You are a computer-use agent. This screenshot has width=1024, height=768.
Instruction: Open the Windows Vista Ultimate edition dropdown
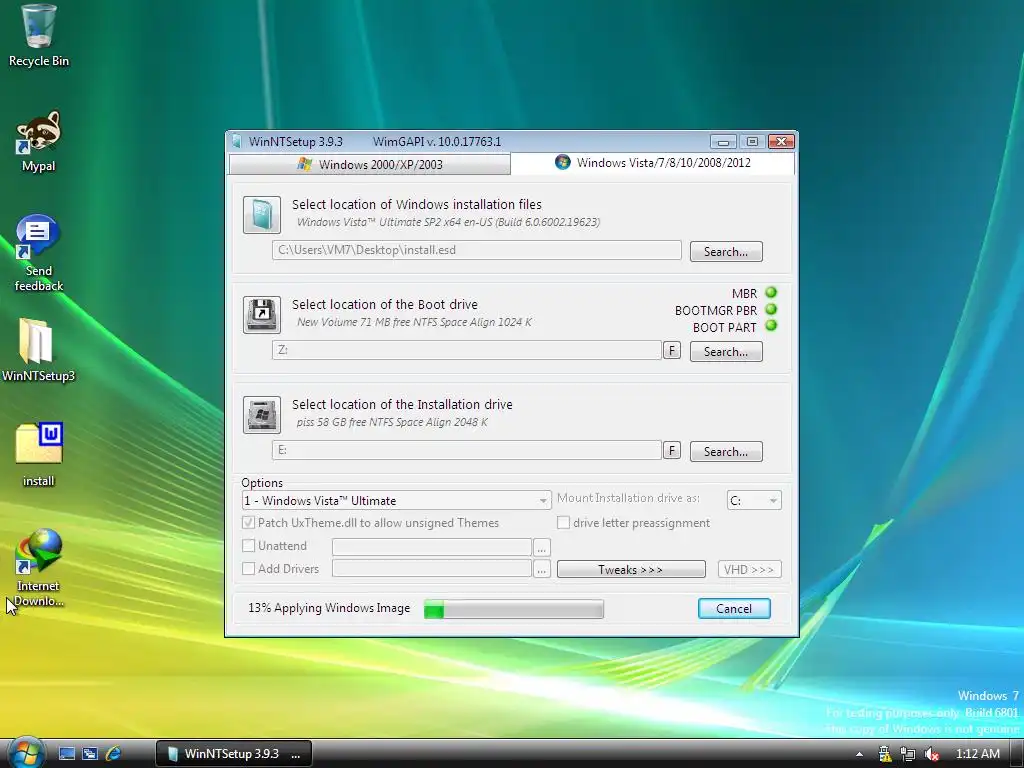tap(396, 501)
